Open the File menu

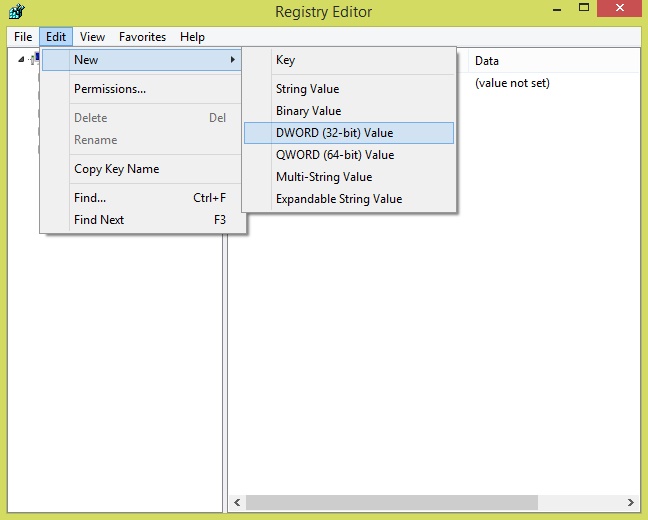23,37
